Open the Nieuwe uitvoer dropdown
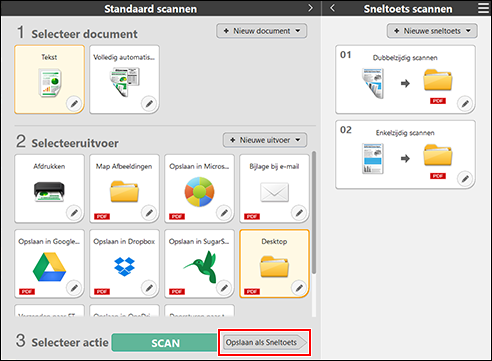The height and width of the screenshot is (361, 492). click(265, 140)
